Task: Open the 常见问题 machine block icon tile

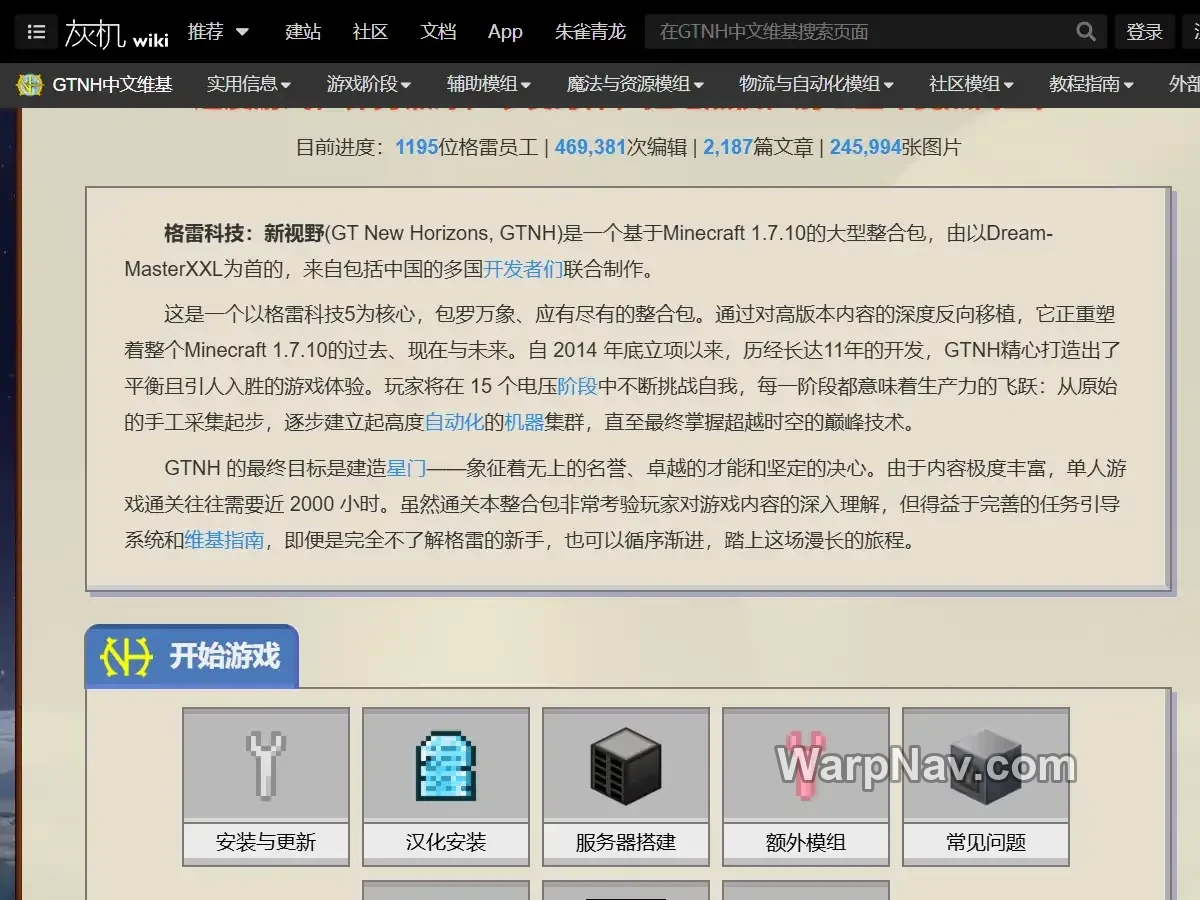Action: pos(986,764)
